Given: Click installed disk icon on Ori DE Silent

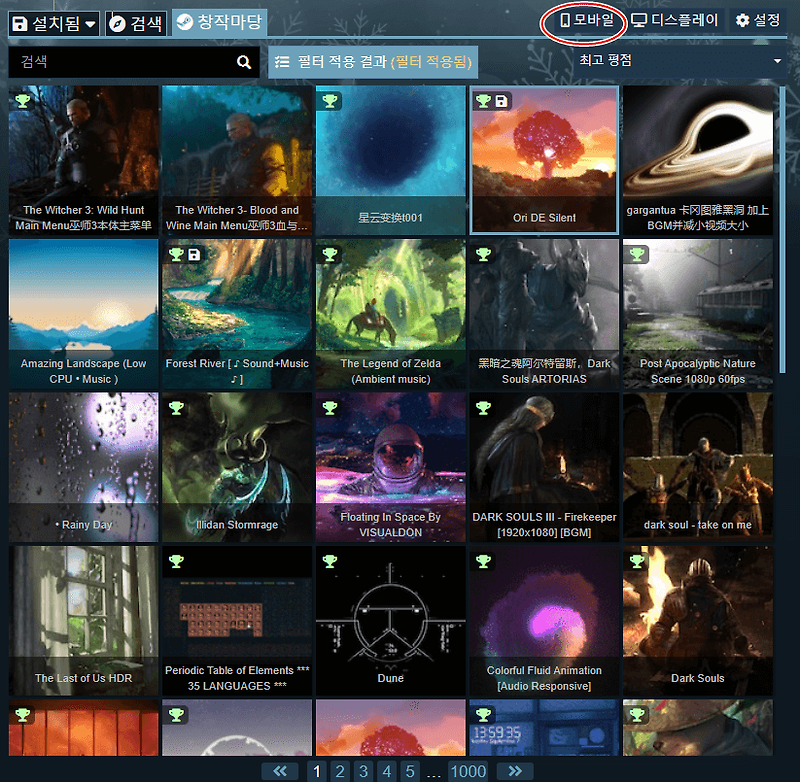Looking at the screenshot, I should [502, 101].
